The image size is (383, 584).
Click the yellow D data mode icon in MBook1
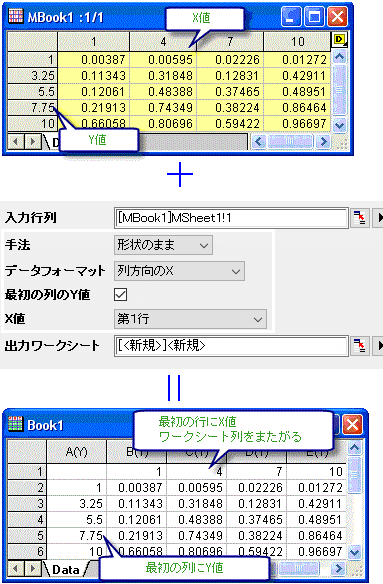pyautogui.click(x=339, y=39)
